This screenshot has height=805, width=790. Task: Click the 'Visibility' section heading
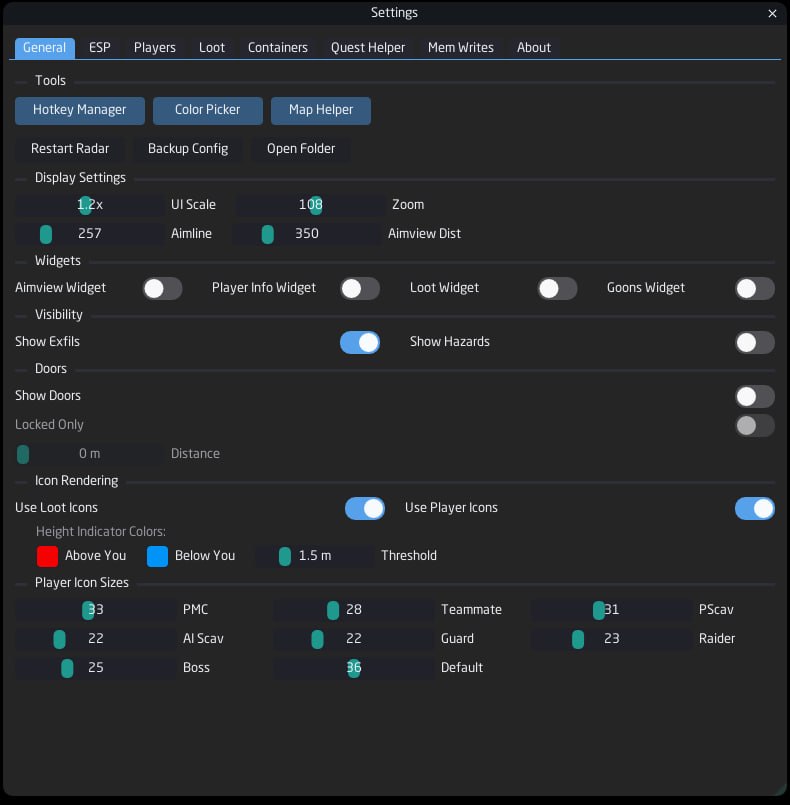(59, 315)
